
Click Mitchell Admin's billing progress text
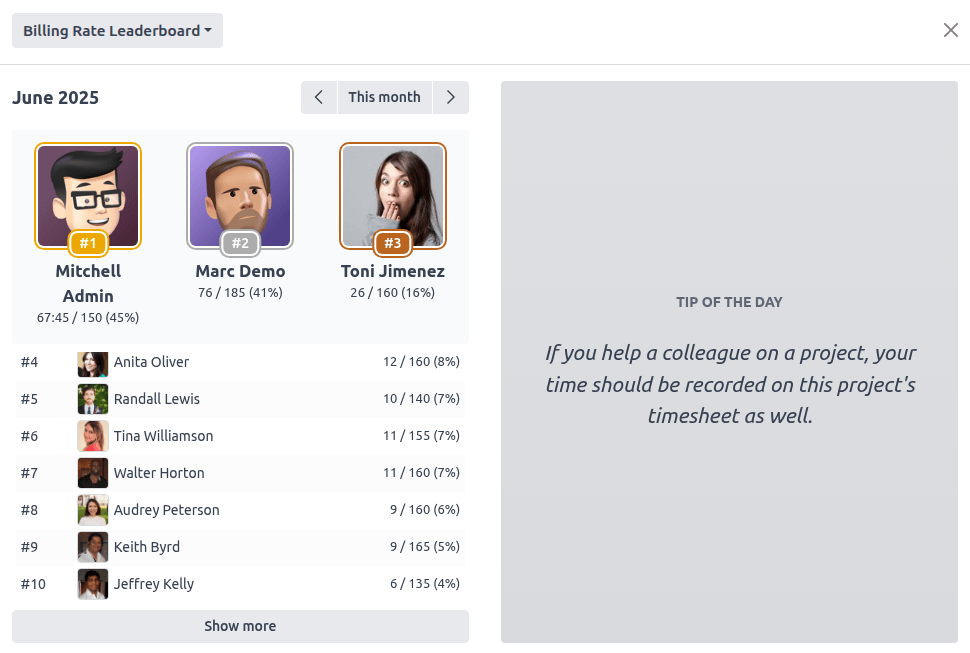(88, 317)
